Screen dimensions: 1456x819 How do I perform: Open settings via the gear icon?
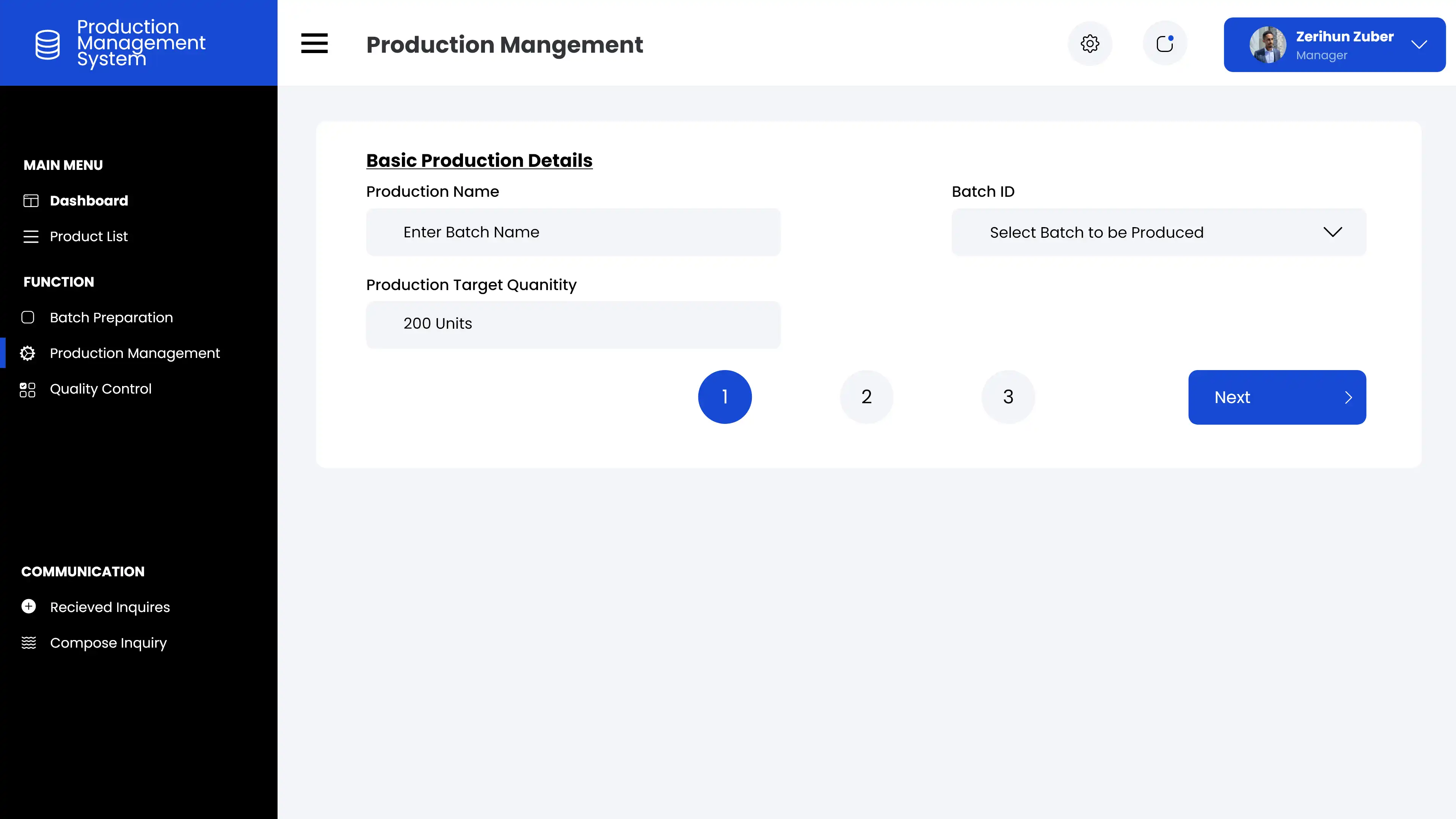tap(1090, 44)
